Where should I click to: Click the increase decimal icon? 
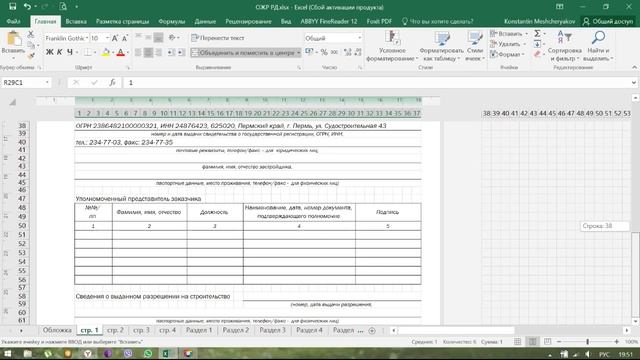[x=347, y=52]
